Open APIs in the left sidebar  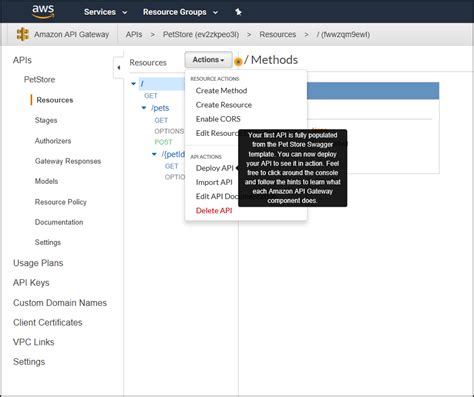22,60
